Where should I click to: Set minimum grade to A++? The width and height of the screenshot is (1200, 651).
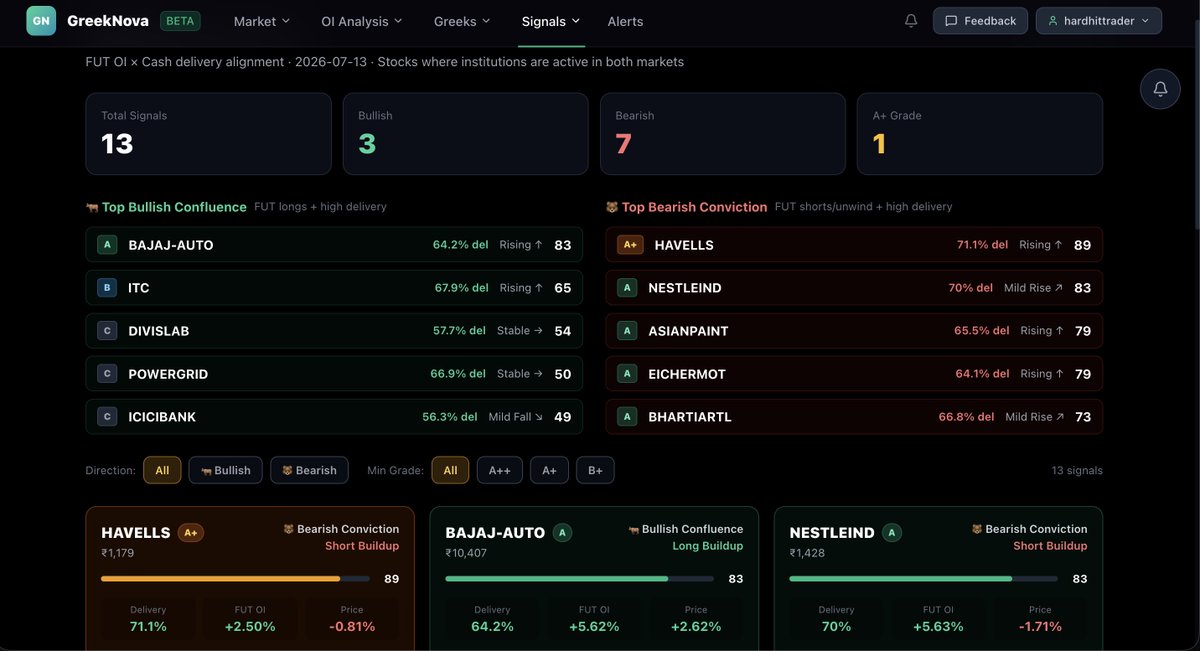click(x=499, y=470)
